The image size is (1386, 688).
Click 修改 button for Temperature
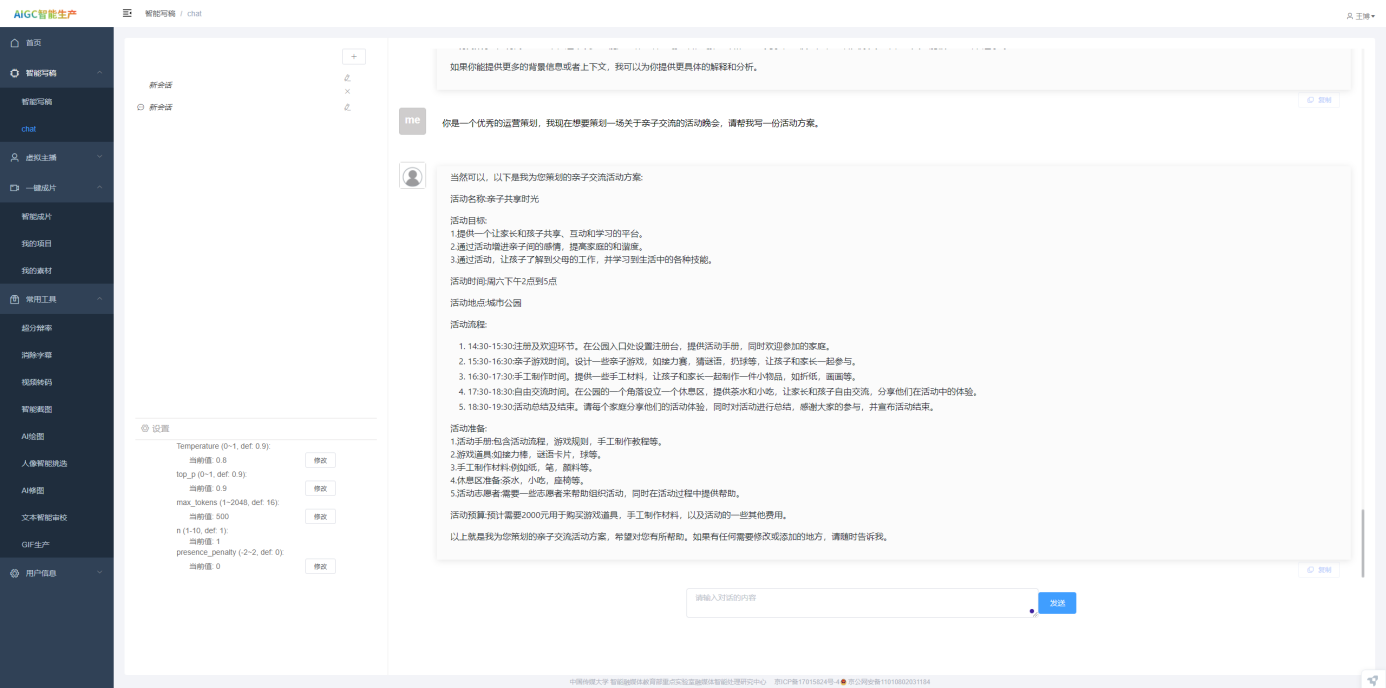(320, 460)
